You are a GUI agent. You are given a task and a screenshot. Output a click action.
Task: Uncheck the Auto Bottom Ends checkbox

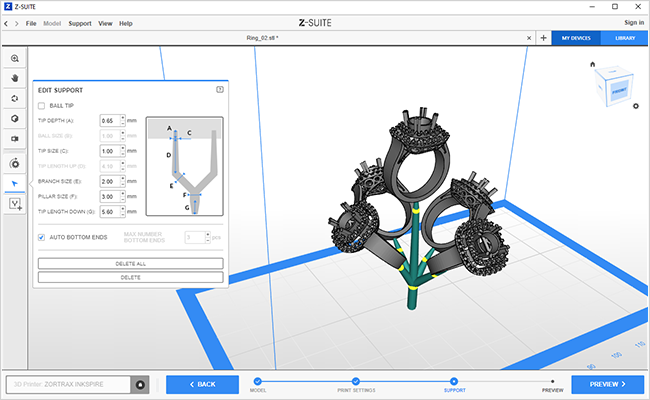41,238
